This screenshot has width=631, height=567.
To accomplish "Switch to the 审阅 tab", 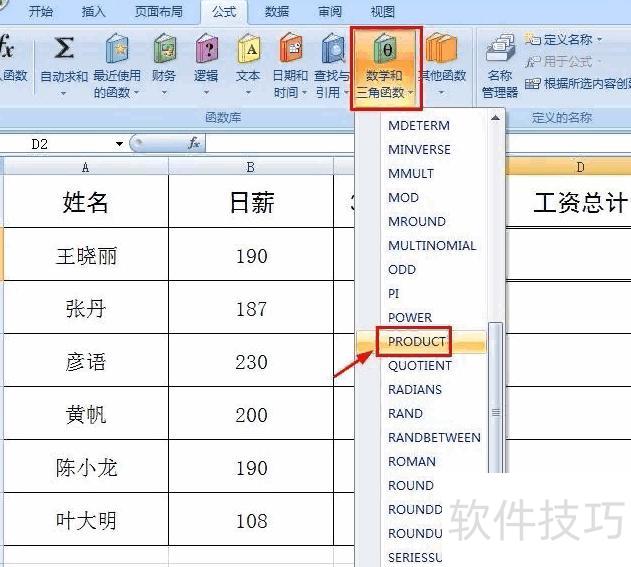I will point(330,11).
